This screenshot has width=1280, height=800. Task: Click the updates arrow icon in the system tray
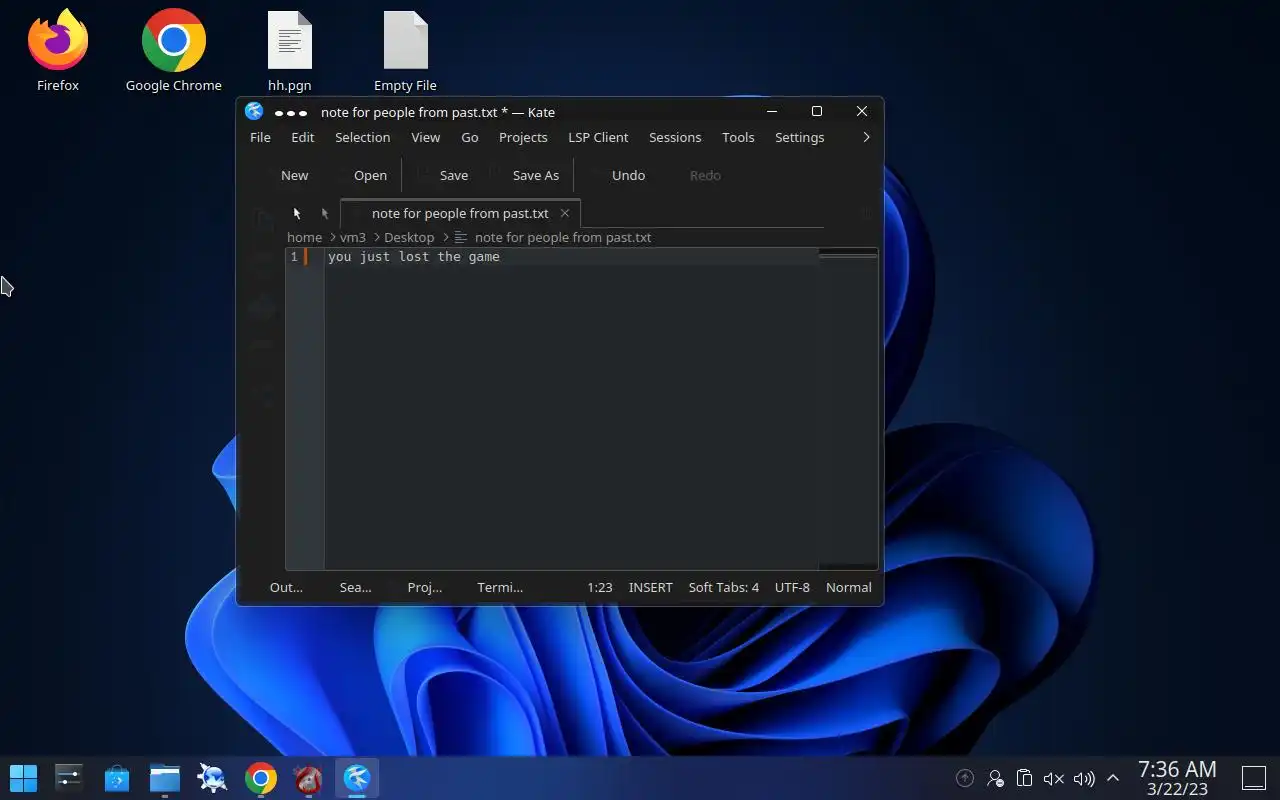(x=965, y=778)
